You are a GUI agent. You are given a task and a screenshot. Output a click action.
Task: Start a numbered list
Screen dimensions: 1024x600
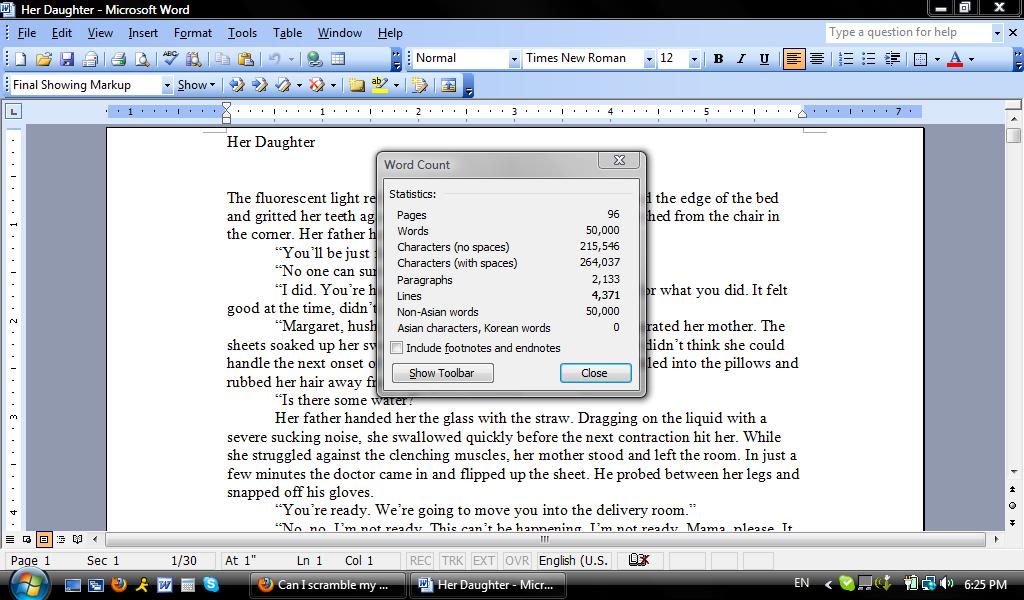point(846,59)
